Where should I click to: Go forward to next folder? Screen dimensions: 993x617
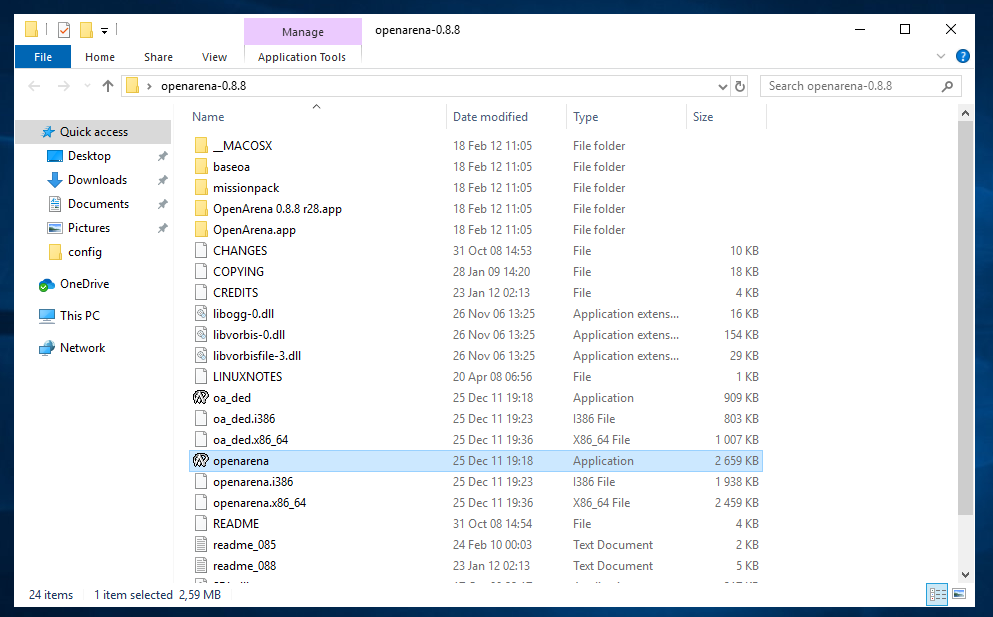click(x=63, y=86)
